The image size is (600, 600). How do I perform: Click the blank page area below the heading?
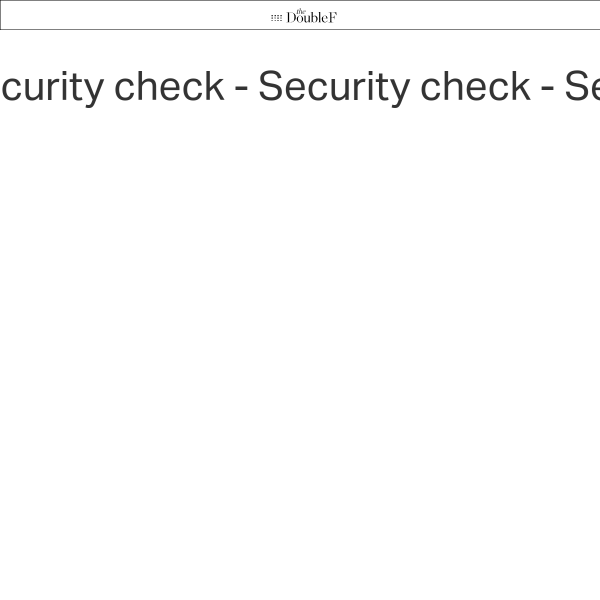(300, 344)
